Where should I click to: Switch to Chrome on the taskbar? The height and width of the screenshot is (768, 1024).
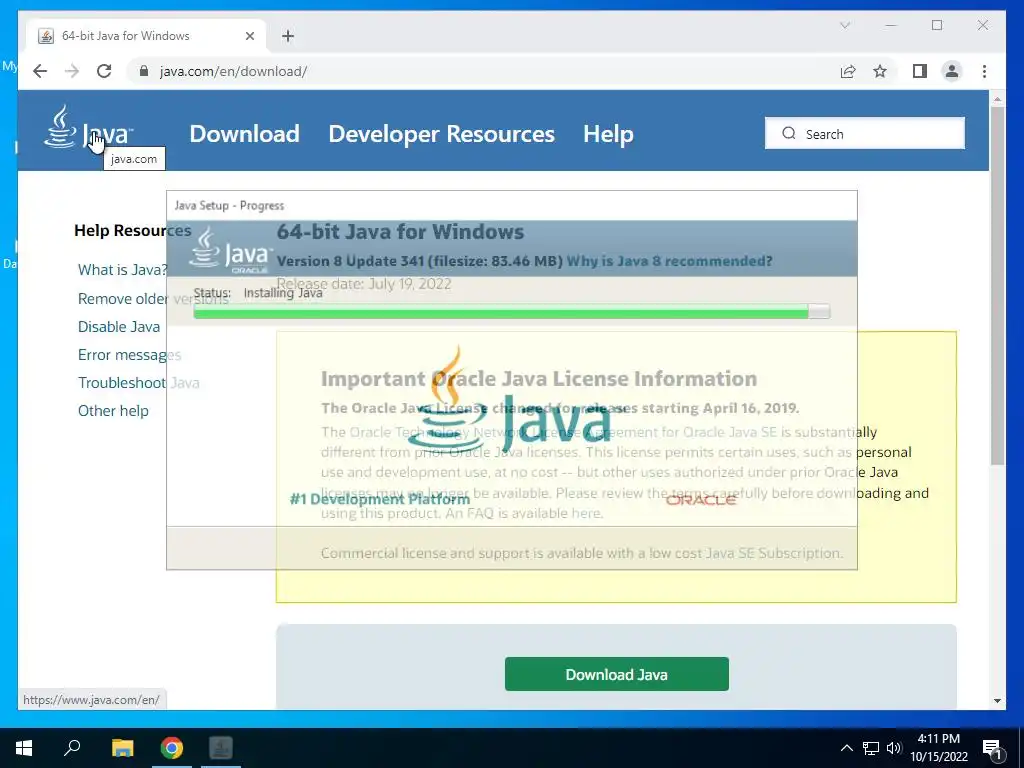[x=172, y=748]
